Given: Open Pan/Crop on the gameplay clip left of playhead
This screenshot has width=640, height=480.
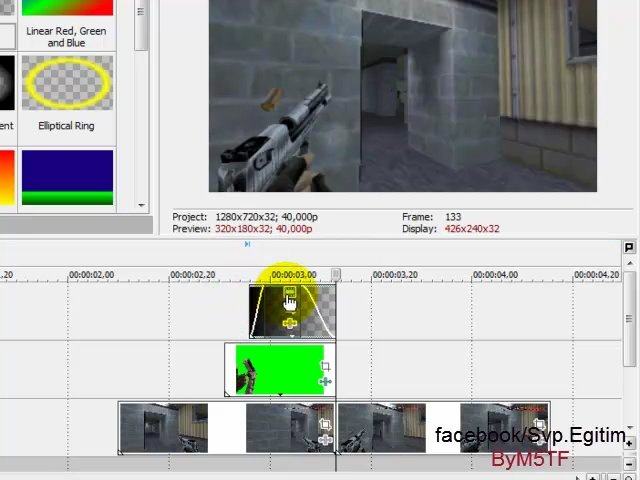Looking at the screenshot, I should [325, 424].
